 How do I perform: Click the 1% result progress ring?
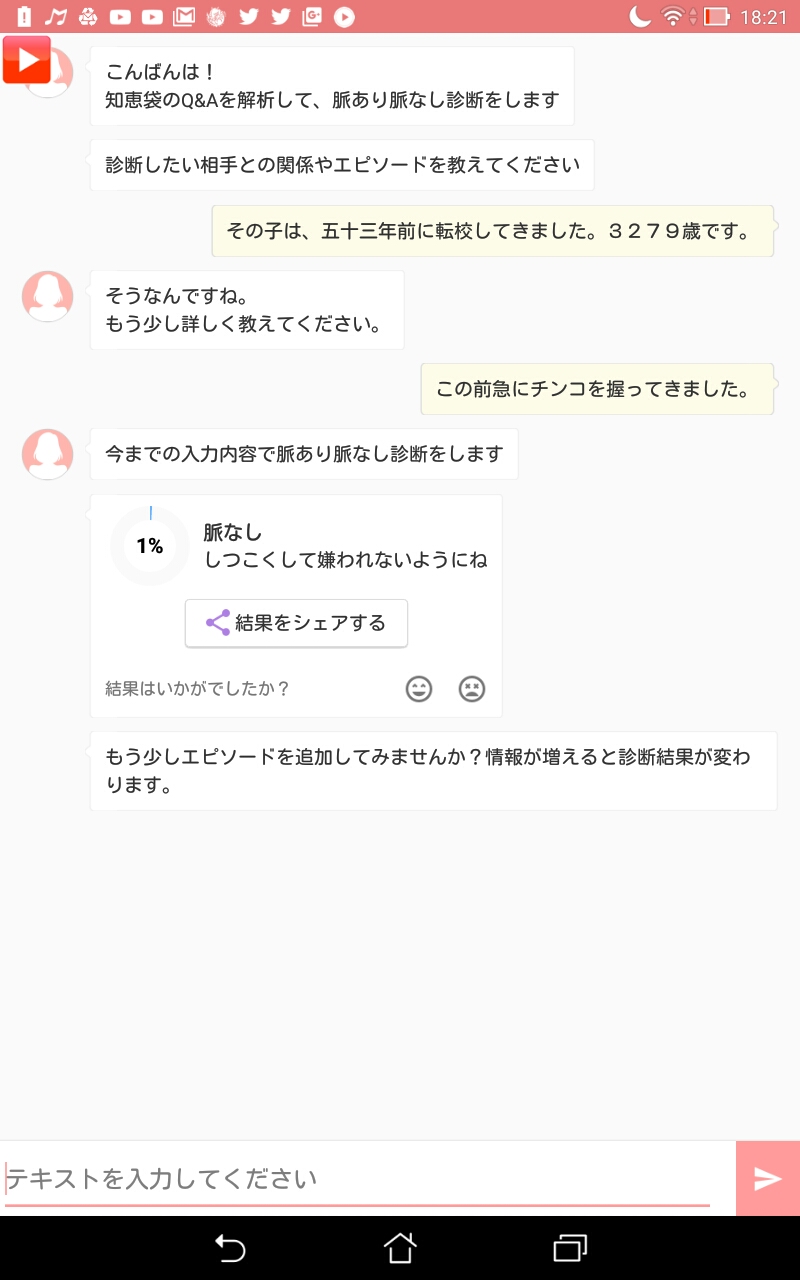(150, 546)
